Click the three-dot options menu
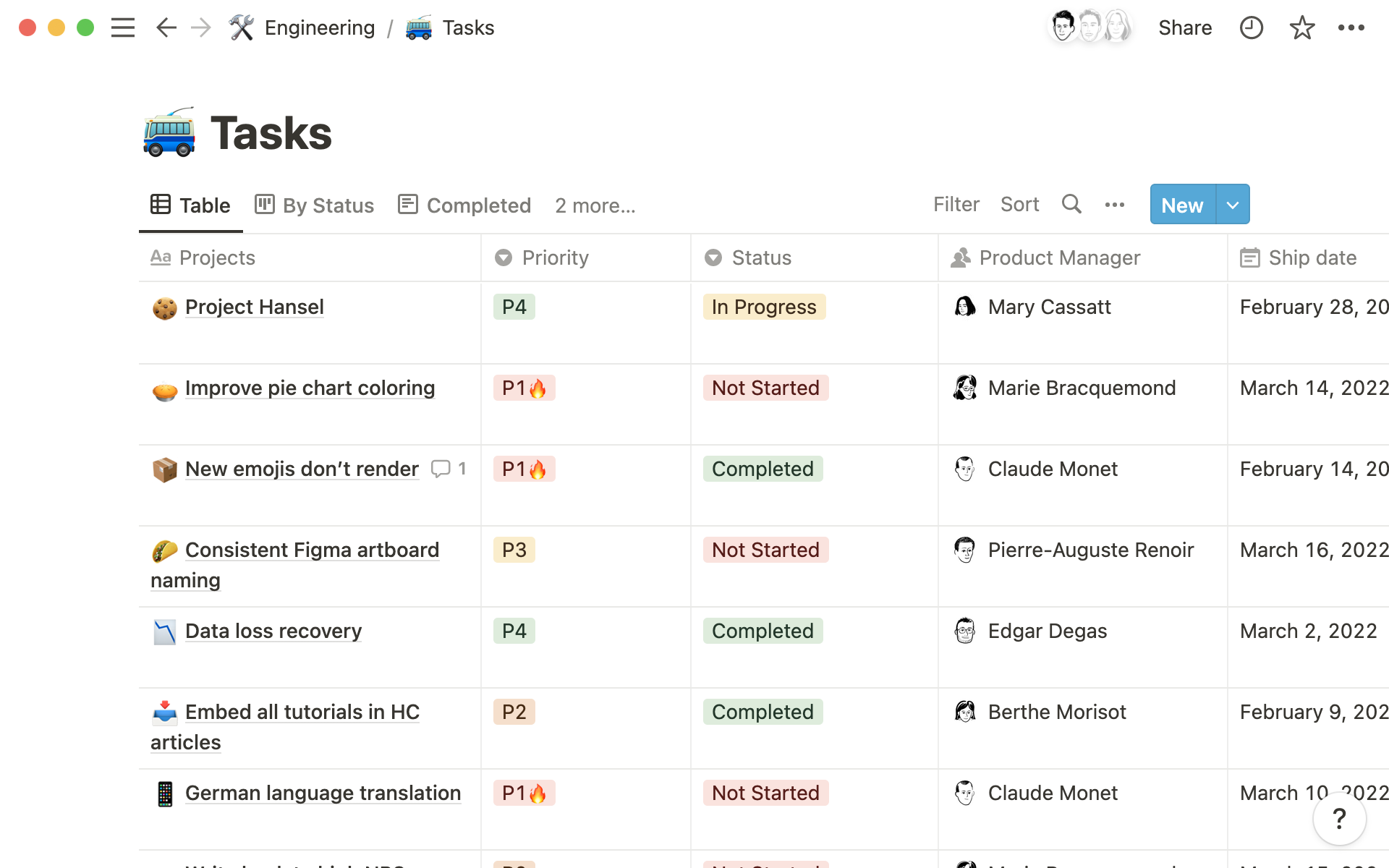Screen dimensions: 1389x868 pyautogui.click(x=1114, y=204)
